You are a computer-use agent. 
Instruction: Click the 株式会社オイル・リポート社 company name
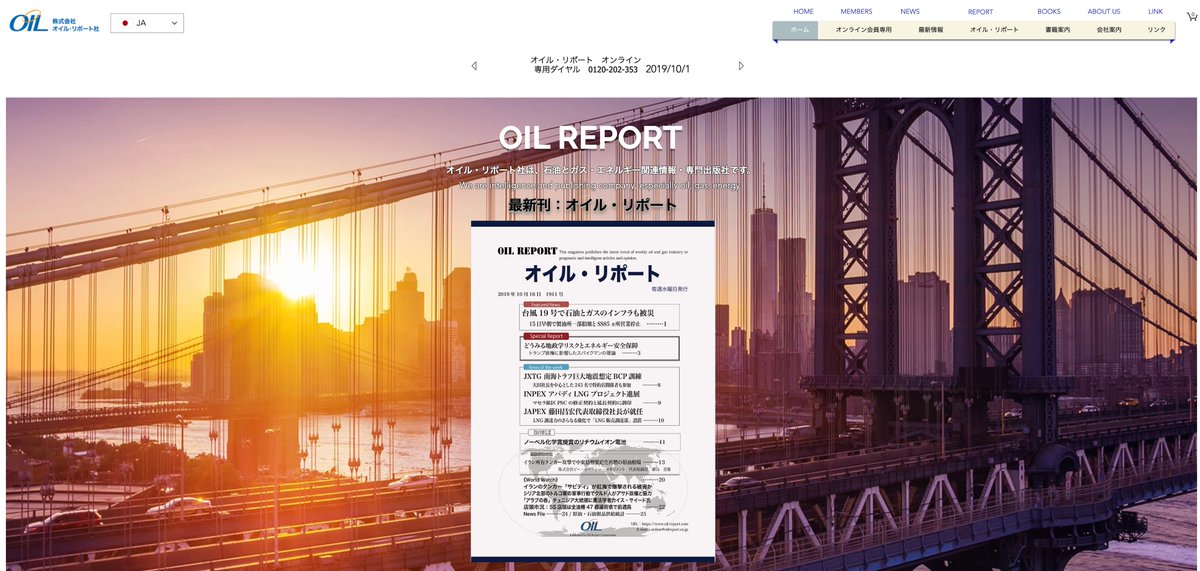[x=75, y=24]
